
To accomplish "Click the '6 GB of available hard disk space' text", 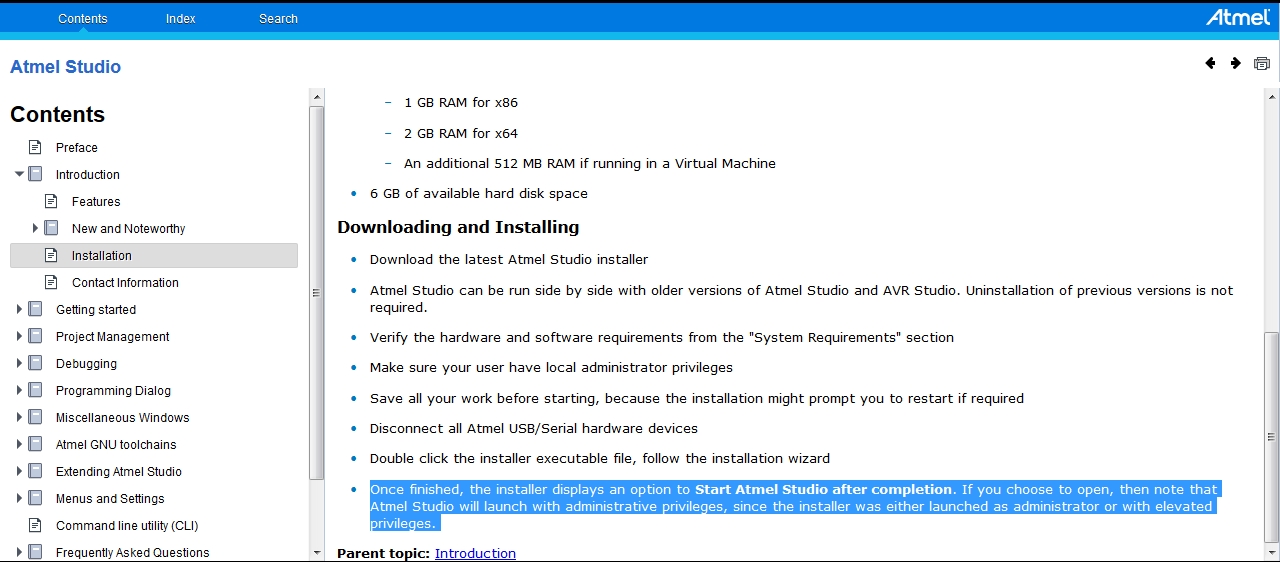I will pyautogui.click(x=479, y=193).
